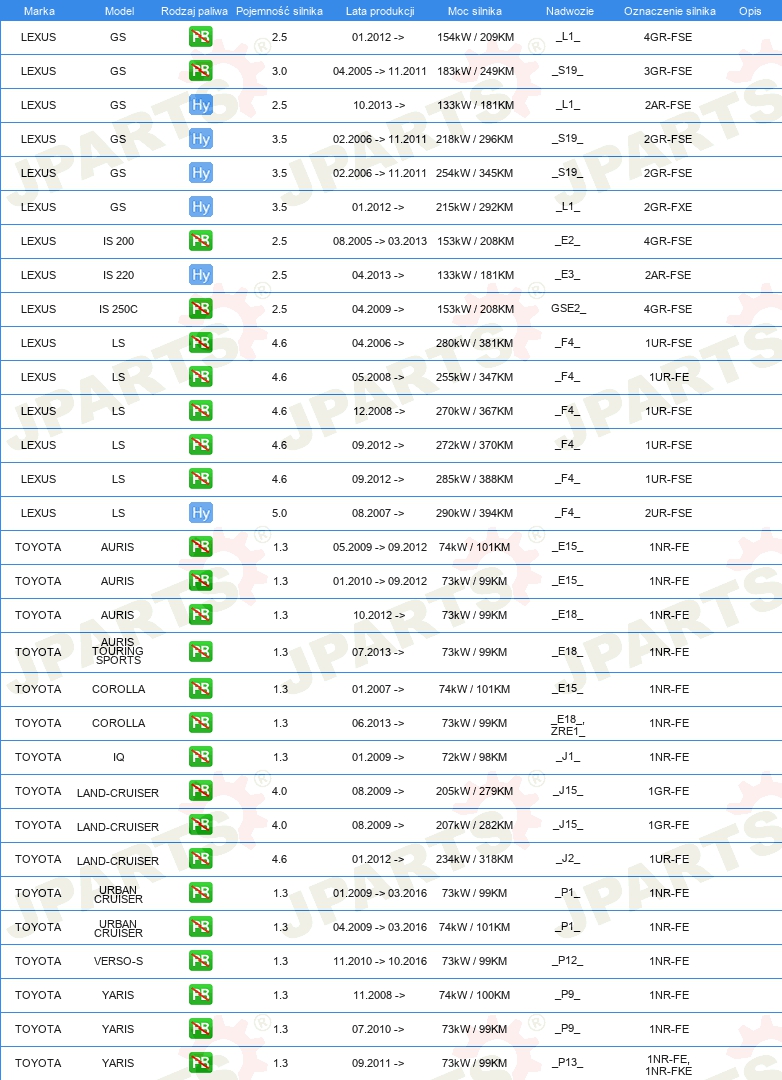
Task: Click the '72kW / 98KM' power cell
Action: coord(474,757)
